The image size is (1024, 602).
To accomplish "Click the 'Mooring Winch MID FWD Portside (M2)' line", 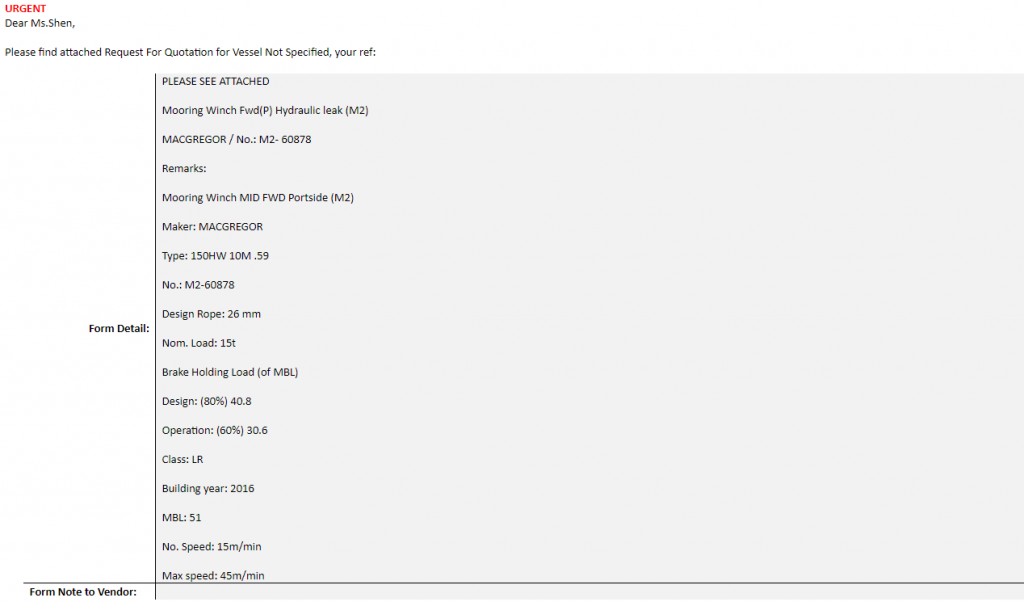I will click(257, 198).
